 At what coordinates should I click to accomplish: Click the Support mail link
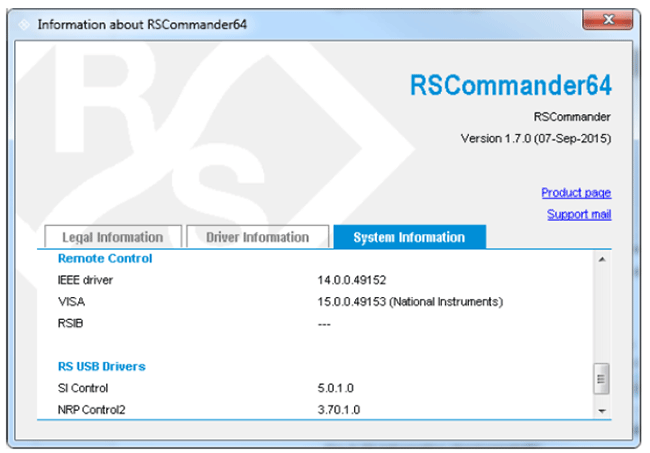coord(579,215)
